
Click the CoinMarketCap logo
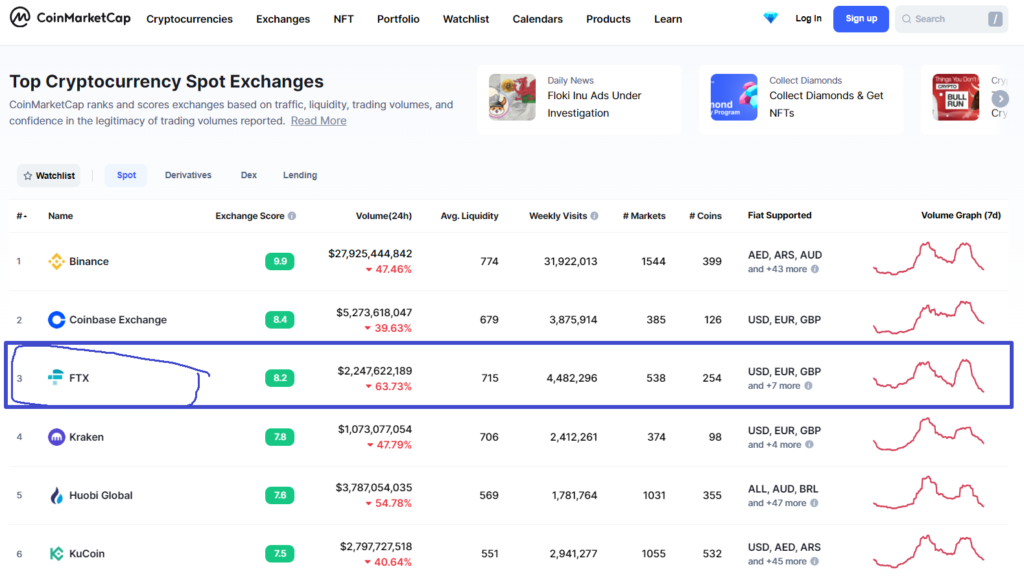click(x=70, y=18)
